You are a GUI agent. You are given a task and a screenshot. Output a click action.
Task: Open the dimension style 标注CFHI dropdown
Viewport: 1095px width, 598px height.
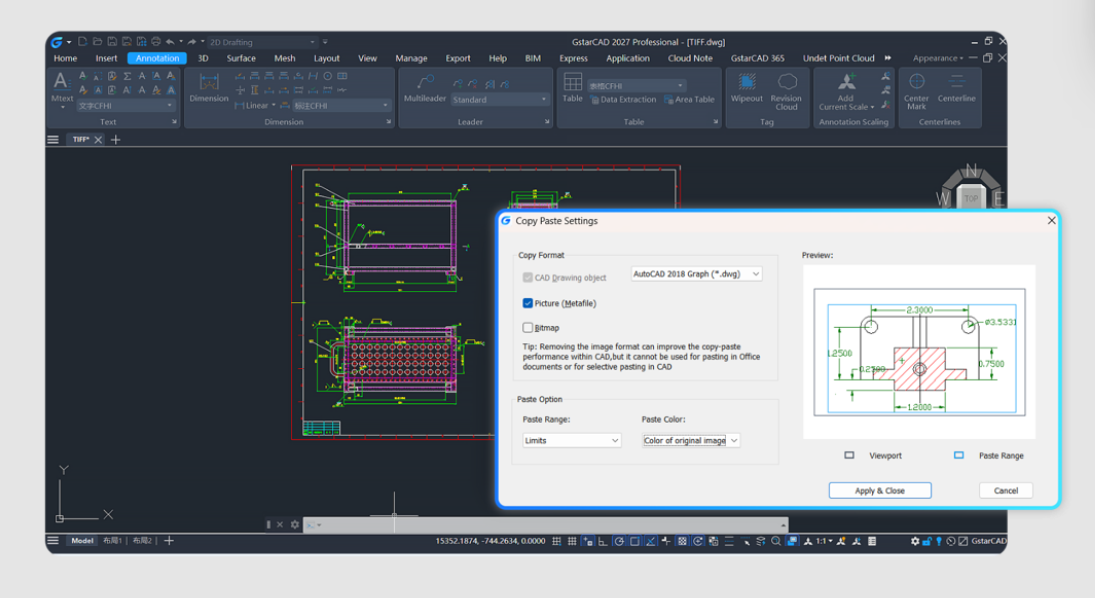[x=341, y=105]
